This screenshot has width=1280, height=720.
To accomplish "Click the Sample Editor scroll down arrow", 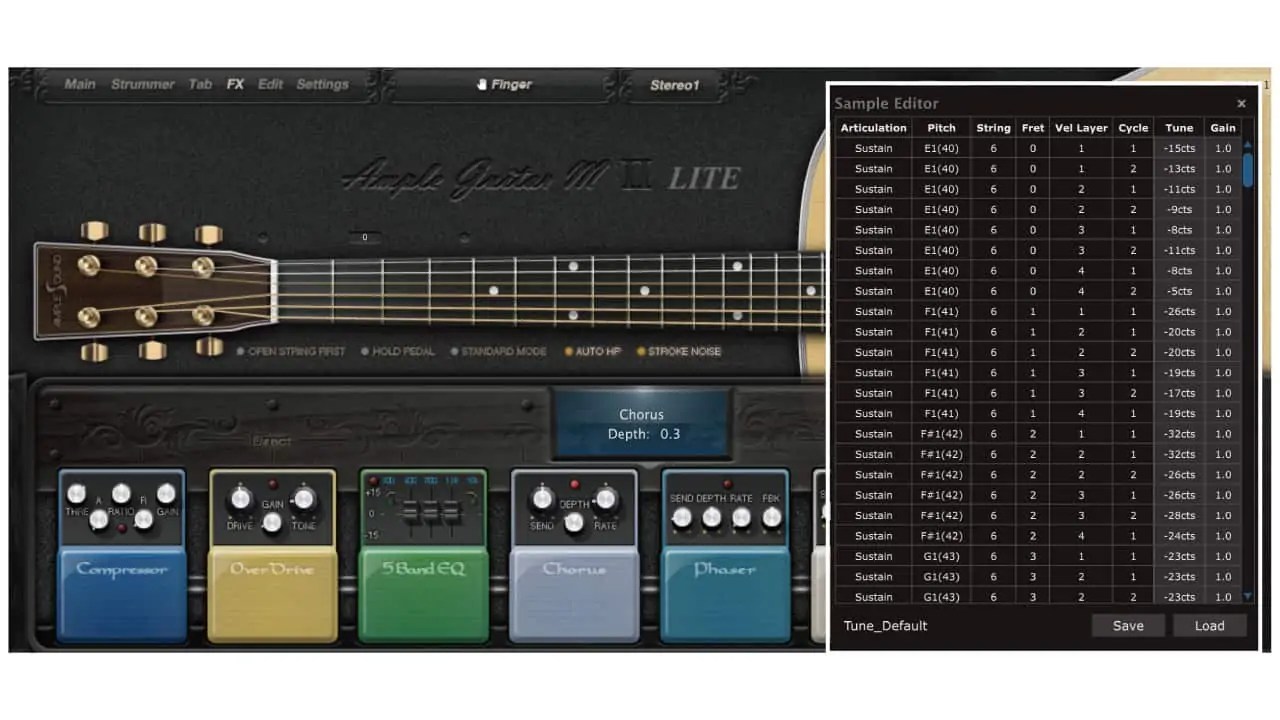I will (1247, 597).
